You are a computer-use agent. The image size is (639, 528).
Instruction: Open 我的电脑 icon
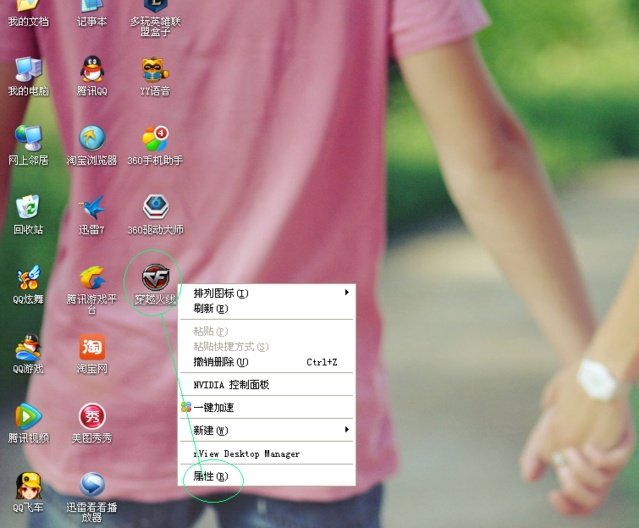click(x=28, y=76)
